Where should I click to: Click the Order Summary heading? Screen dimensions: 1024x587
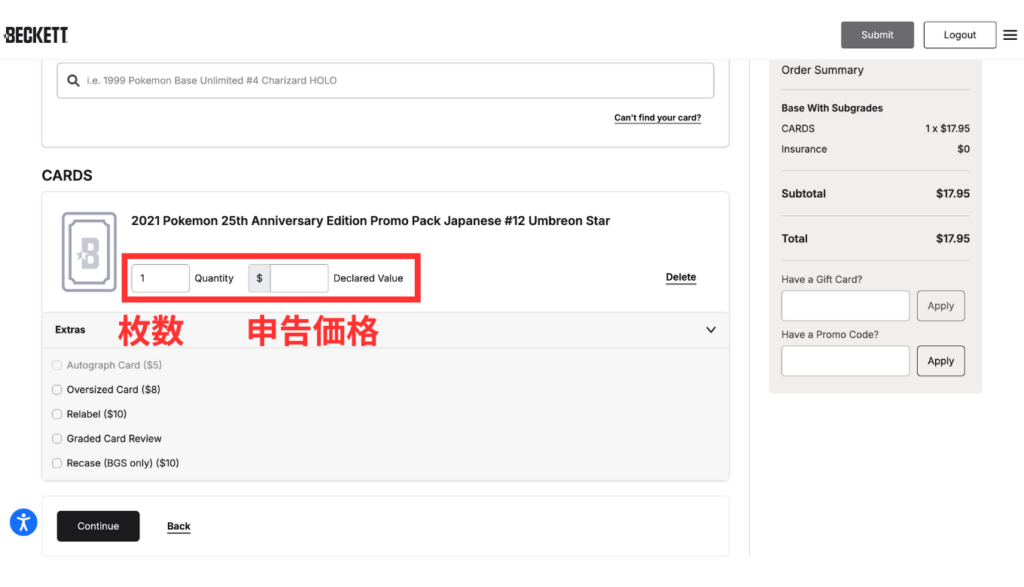point(822,70)
